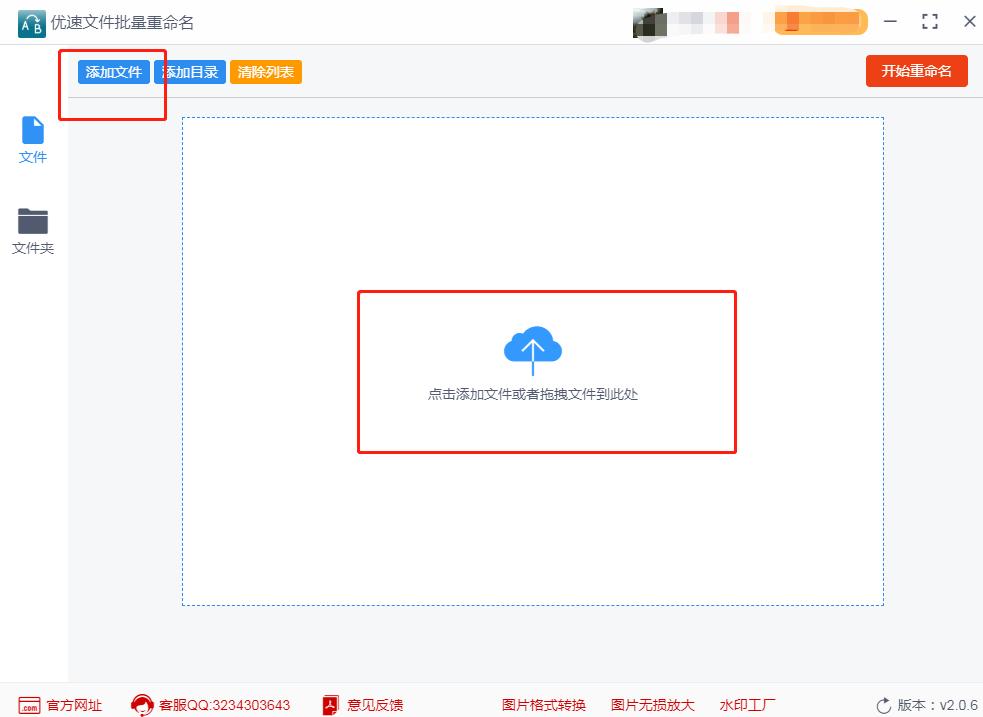Click the red feedback document icon
Viewport: 983px width, 717px height.
coord(330,705)
